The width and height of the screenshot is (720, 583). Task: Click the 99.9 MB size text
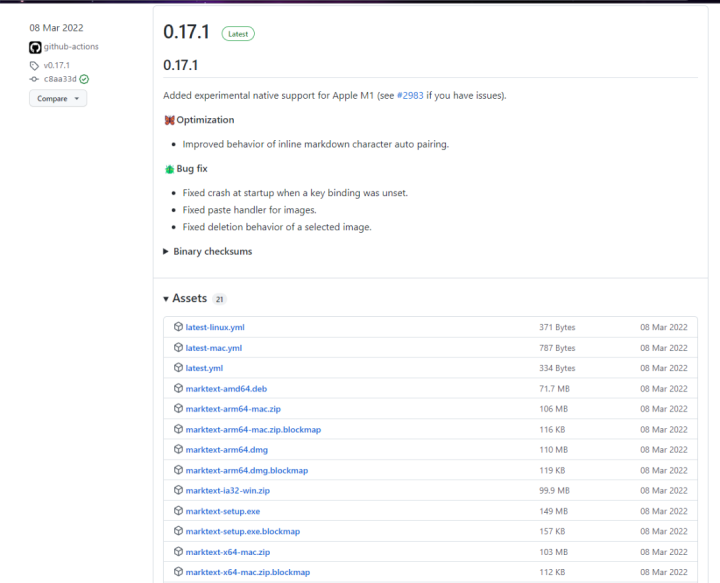click(554, 491)
